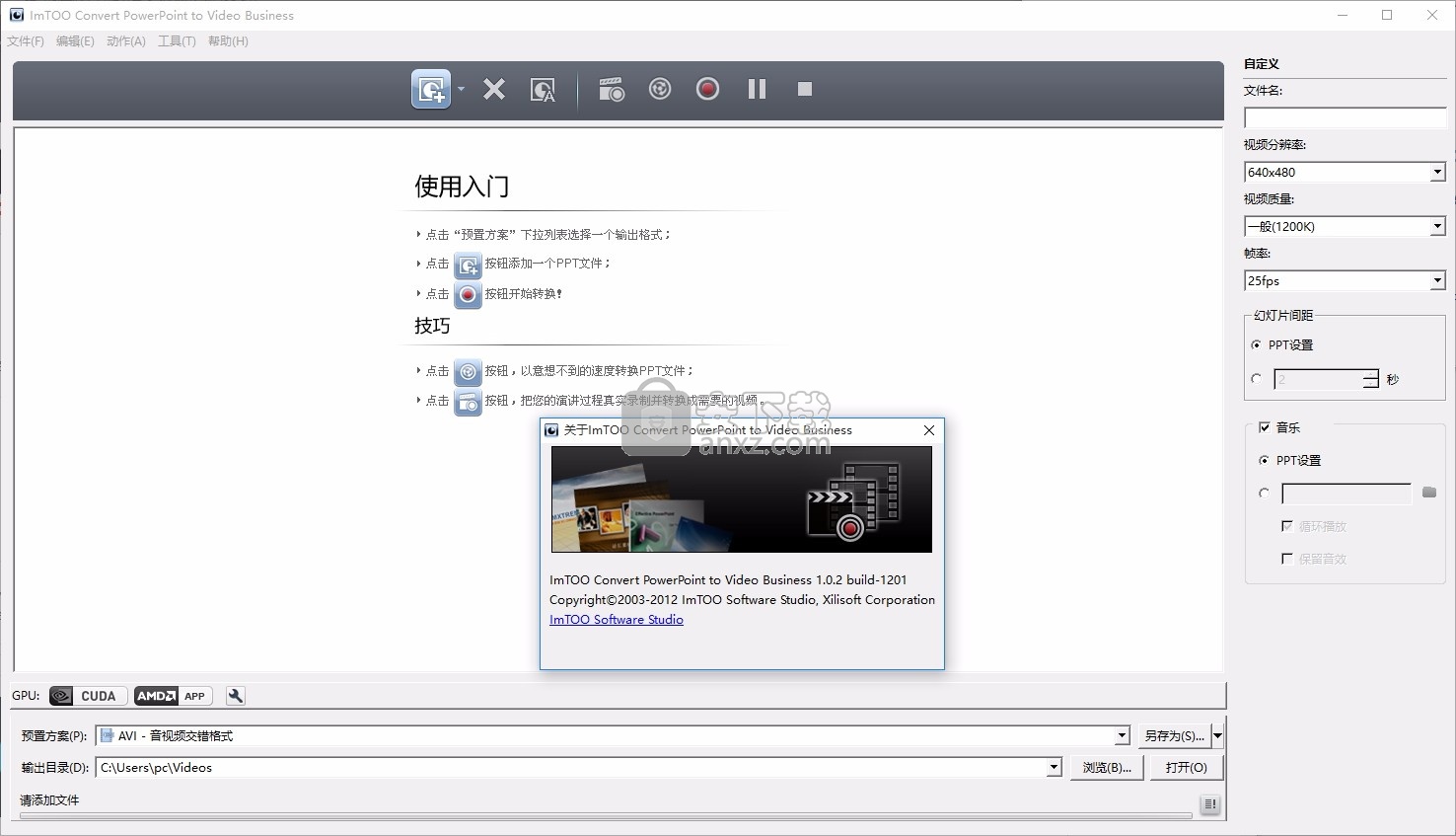Click the rename/text toolbar icon
The height and width of the screenshot is (836, 1456).
click(x=543, y=90)
